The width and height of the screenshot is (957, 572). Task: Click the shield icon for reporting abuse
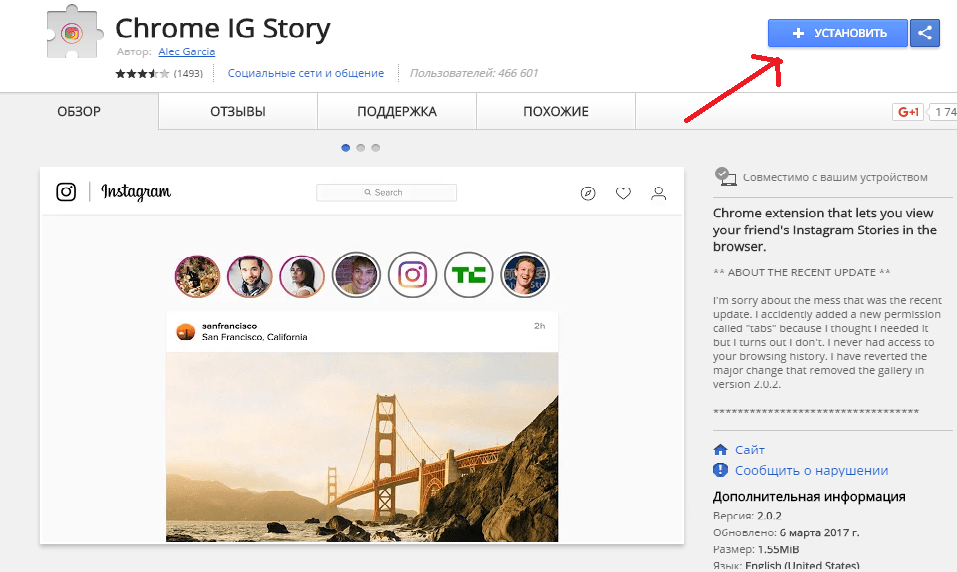point(720,470)
